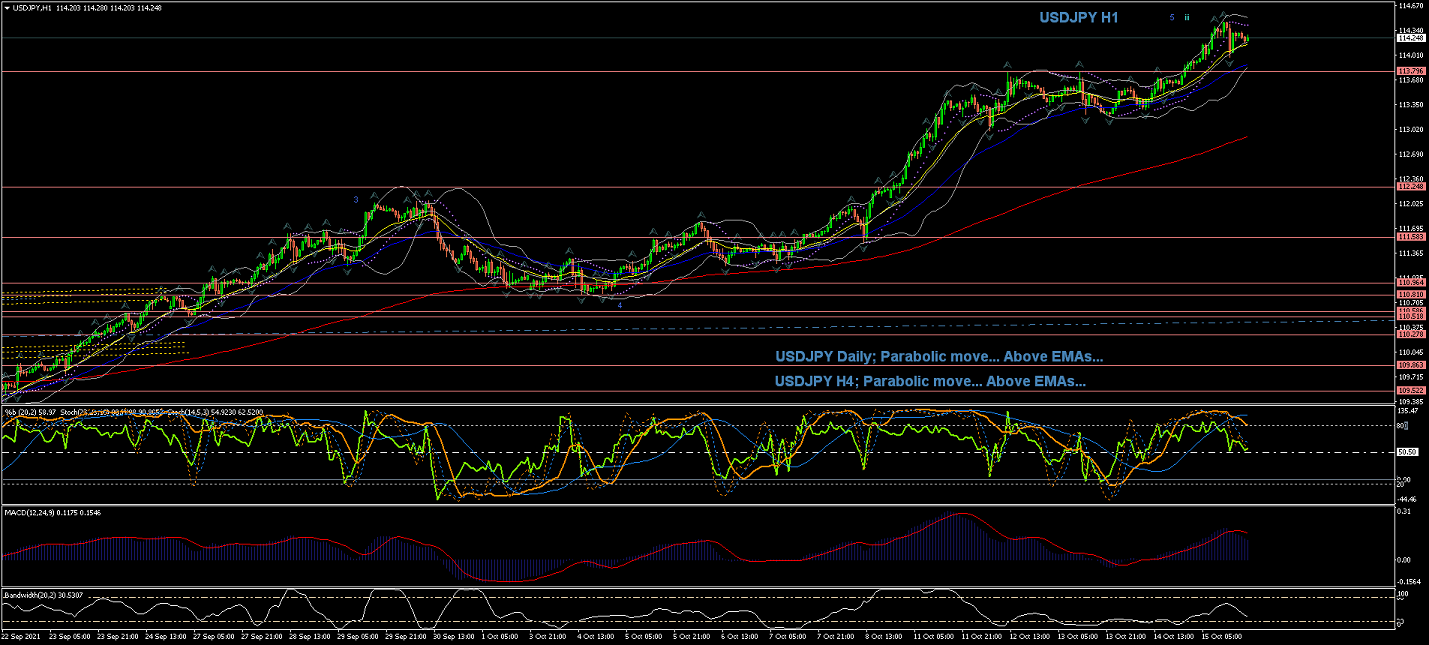Click the 113.796 horizontal line price tag

[x=1410, y=72]
